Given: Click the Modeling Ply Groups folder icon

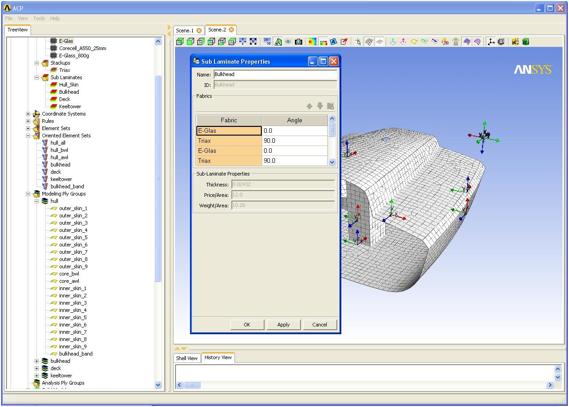Looking at the screenshot, I should (x=37, y=194).
